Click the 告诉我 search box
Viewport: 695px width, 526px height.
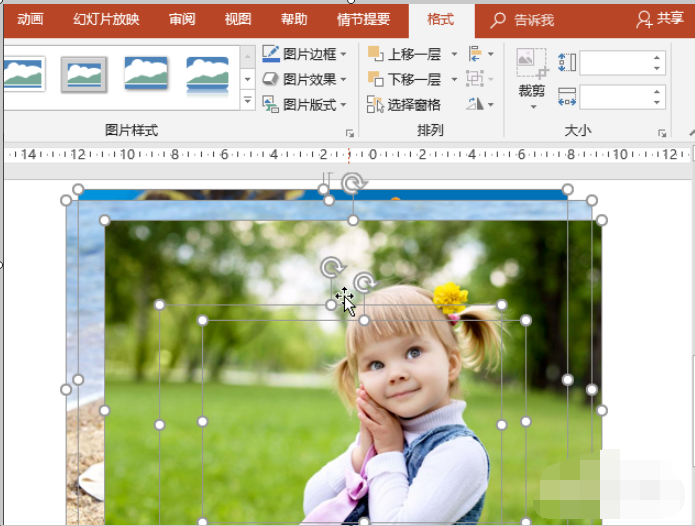coord(523,20)
